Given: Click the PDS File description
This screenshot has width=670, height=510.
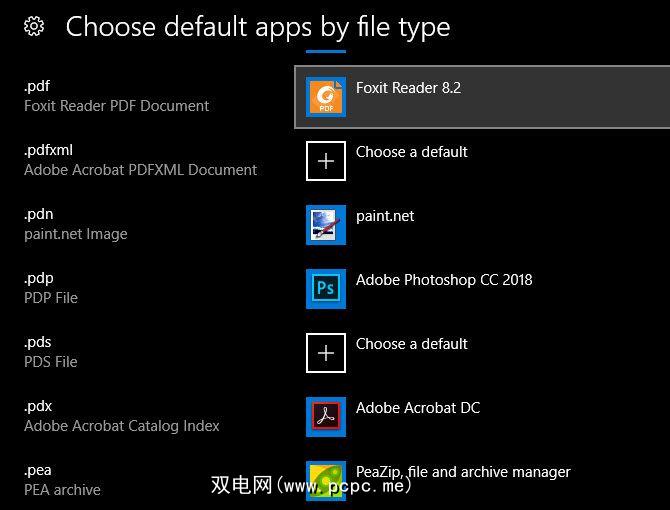Looking at the screenshot, I should (x=51, y=362).
